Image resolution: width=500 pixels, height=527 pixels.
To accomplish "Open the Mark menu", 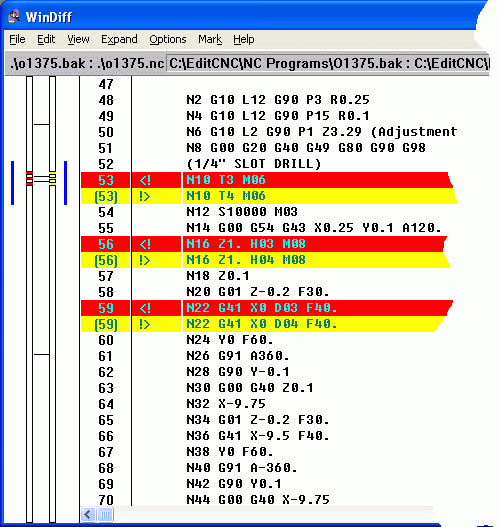I will [210, 39].
